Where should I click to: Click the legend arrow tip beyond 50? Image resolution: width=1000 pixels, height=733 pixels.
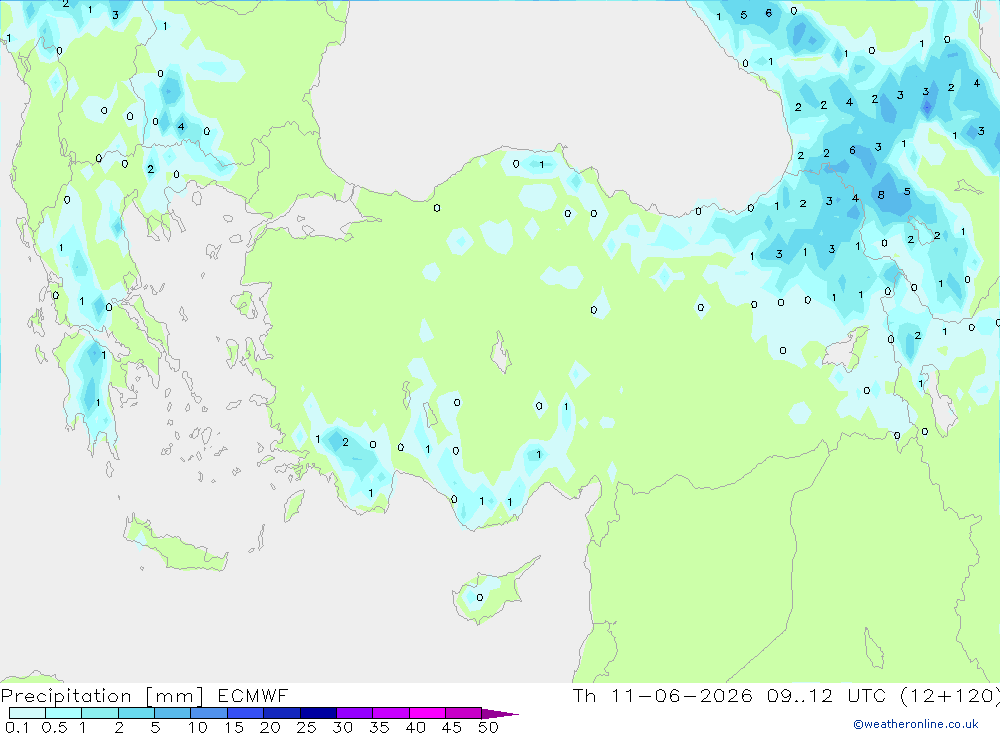(501, 714)
